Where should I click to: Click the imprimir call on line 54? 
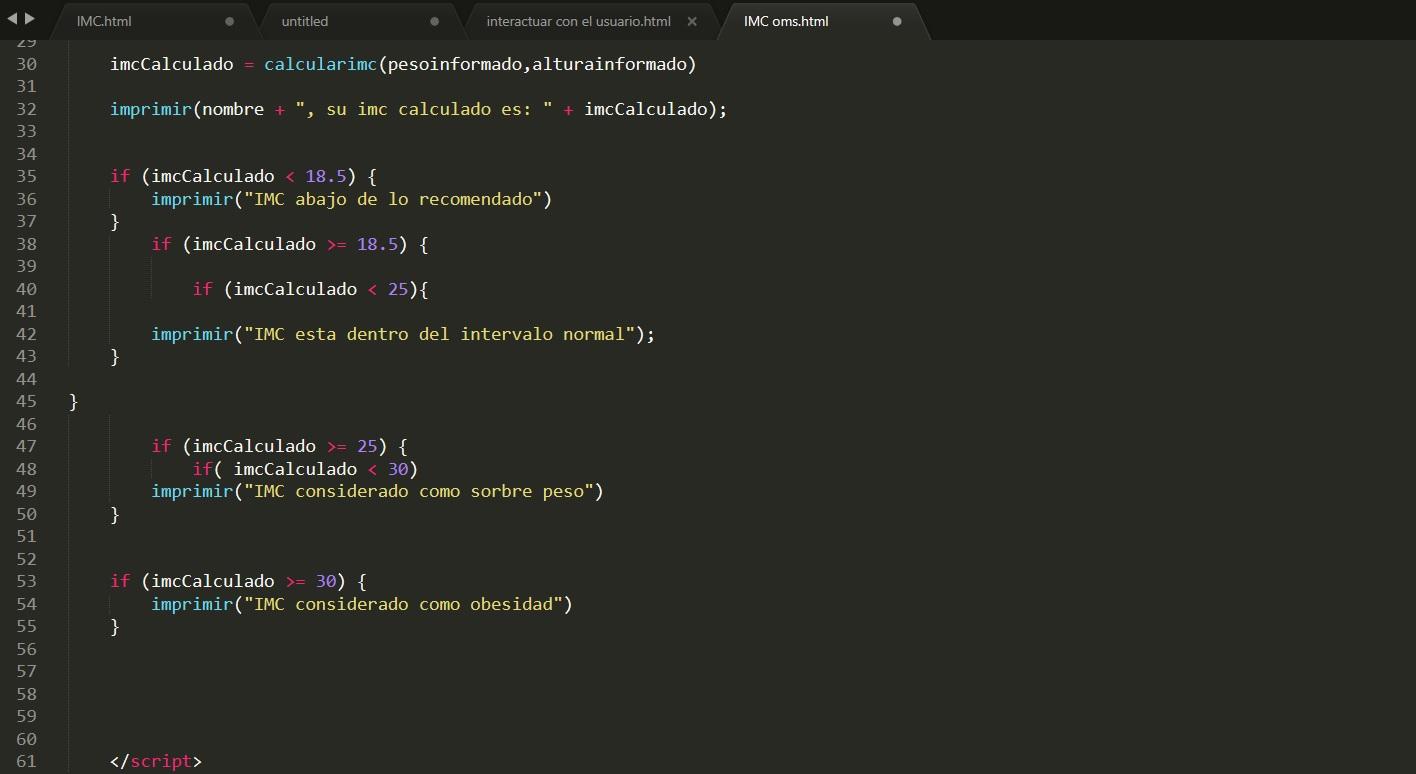191,604
